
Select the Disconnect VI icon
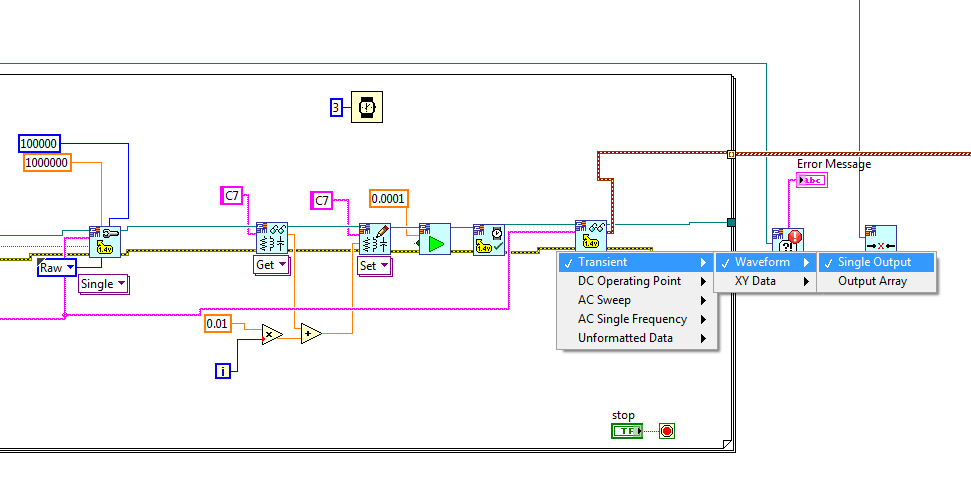tap(881, 239)
